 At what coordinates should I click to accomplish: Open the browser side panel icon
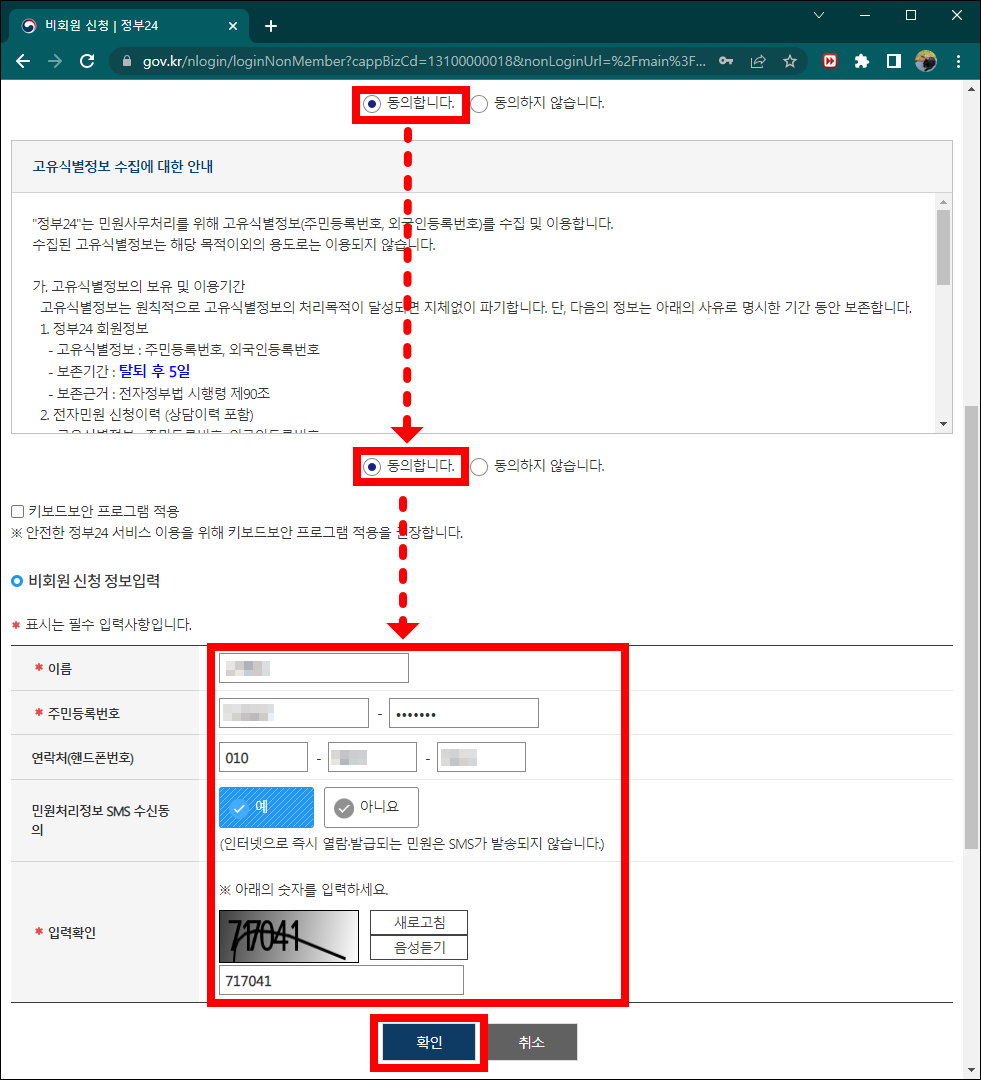pos(894,61)
